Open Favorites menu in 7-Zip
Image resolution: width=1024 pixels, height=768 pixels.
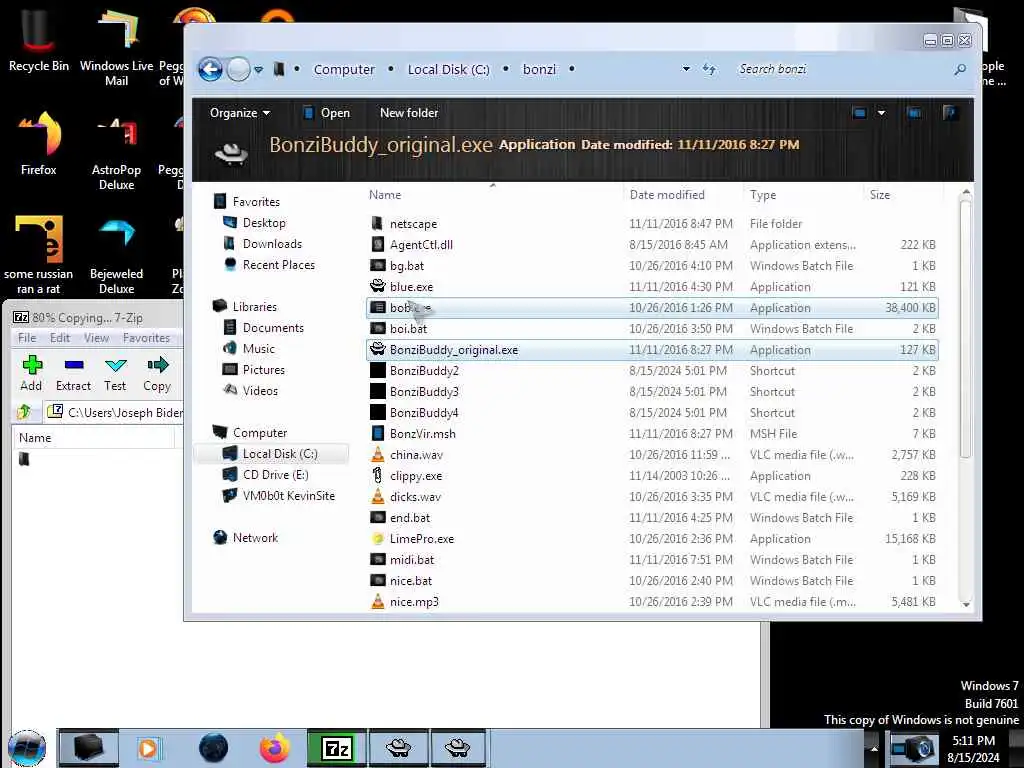click(146, 338)
